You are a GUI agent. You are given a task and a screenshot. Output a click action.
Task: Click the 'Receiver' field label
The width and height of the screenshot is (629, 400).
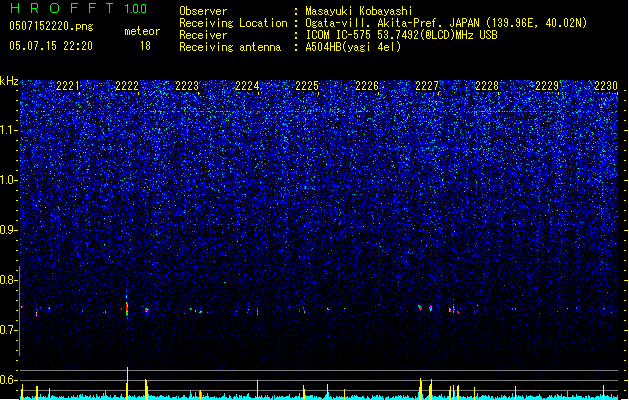203,35
